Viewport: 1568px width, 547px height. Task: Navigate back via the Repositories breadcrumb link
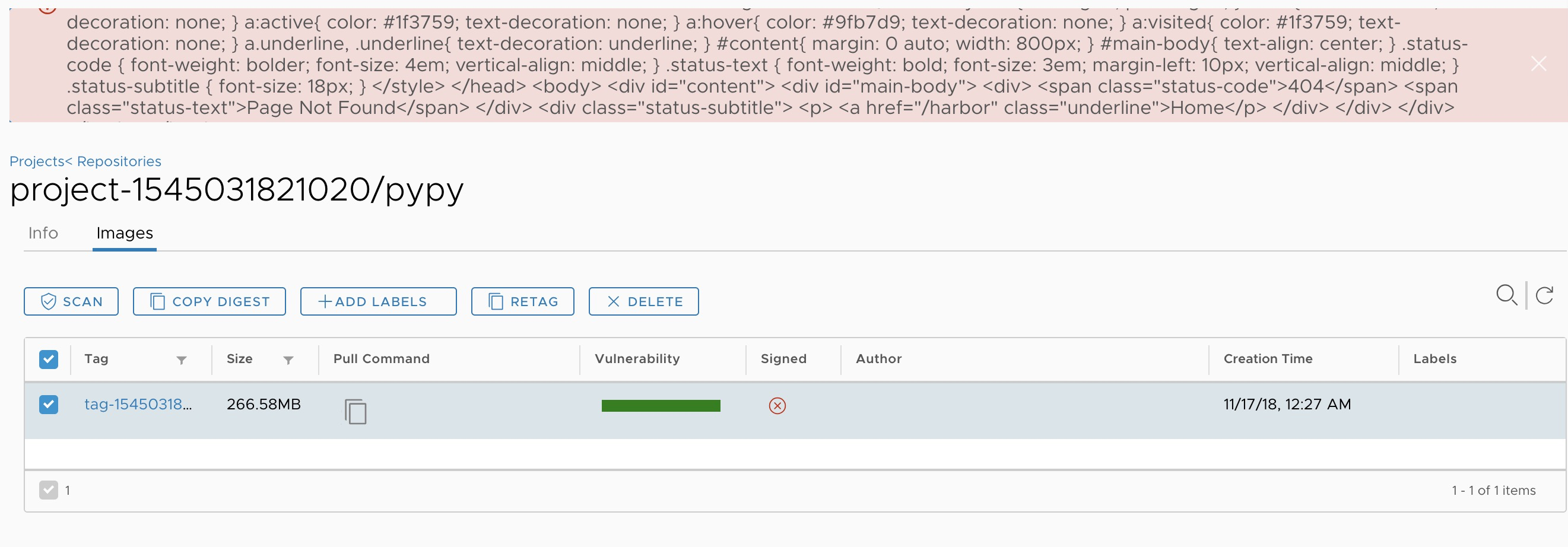coord(119,161)
